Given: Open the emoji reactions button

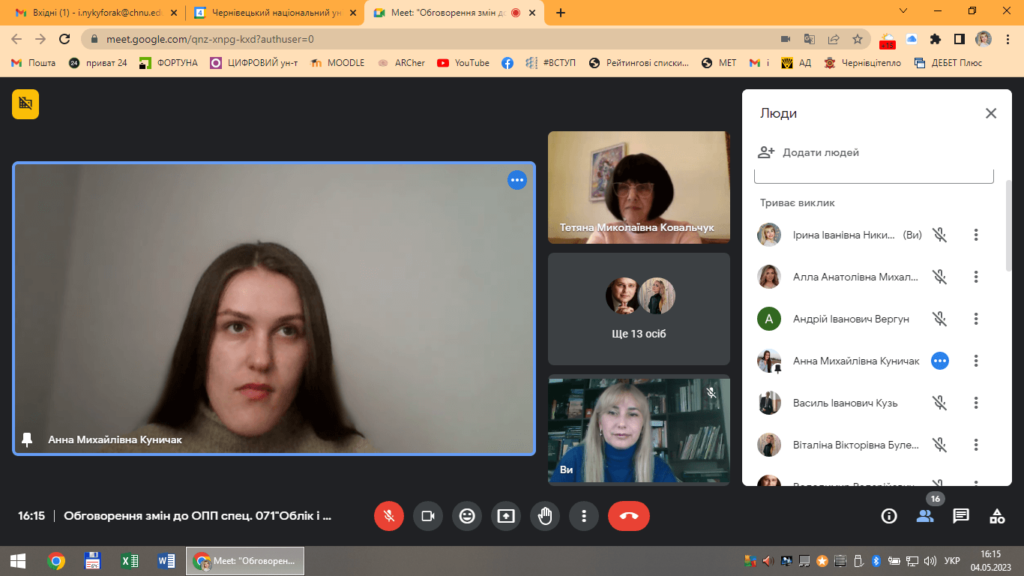Looking at the screenshot, I should coord(467,516).
